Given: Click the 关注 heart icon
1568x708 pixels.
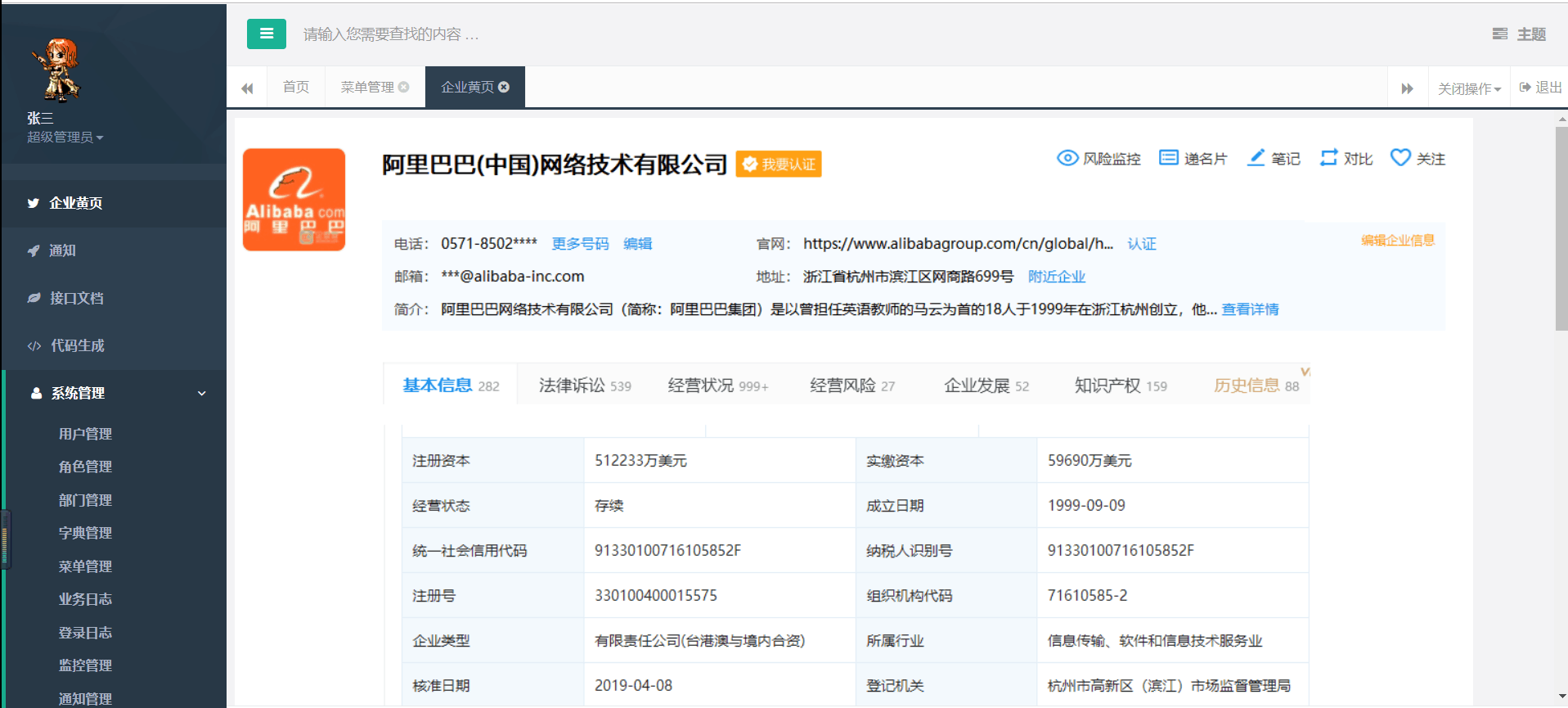Looking at the screenshot, I should coord(1400,158).
